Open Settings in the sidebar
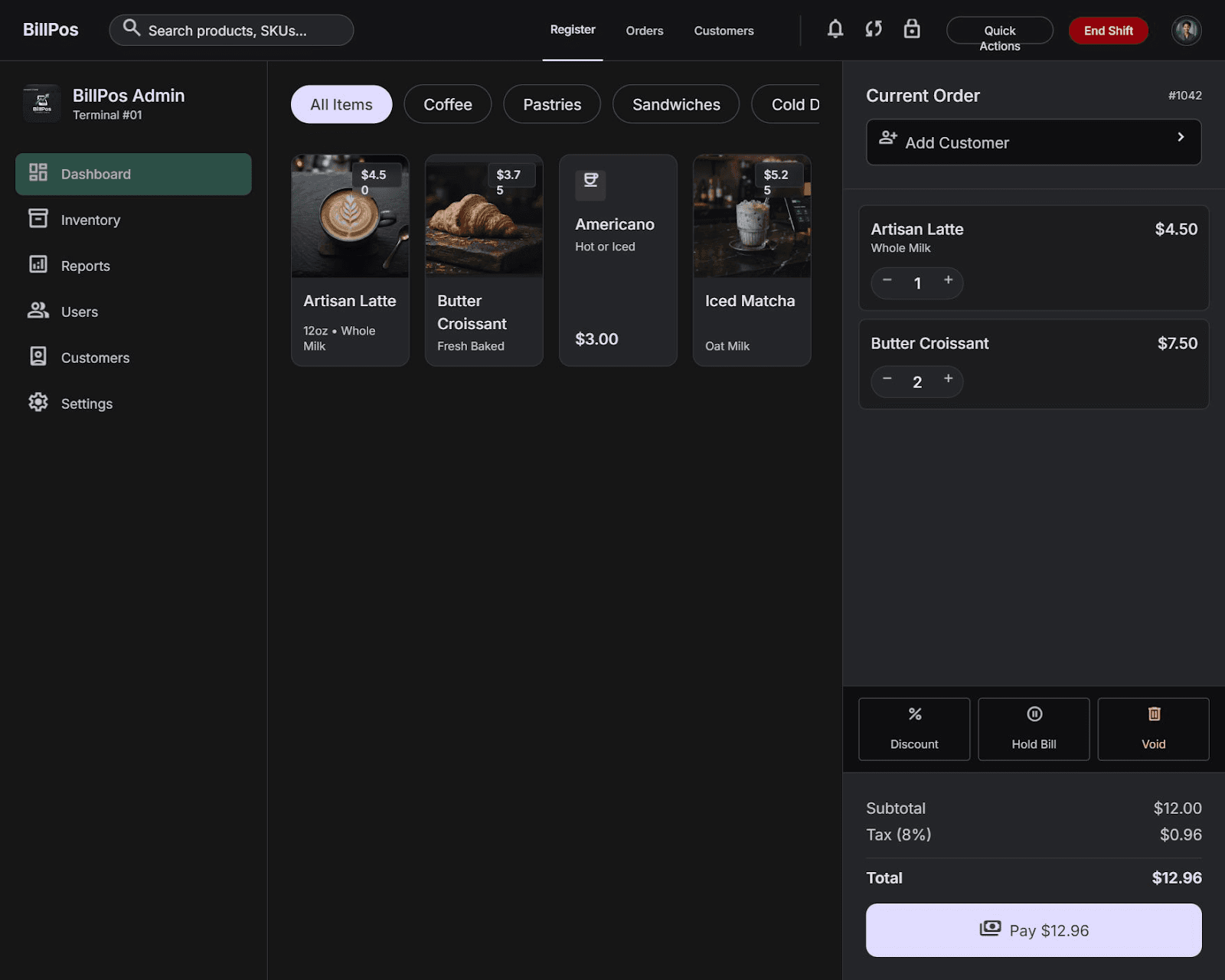Viewport: 1225px width, 980px height. pos(133,403)
